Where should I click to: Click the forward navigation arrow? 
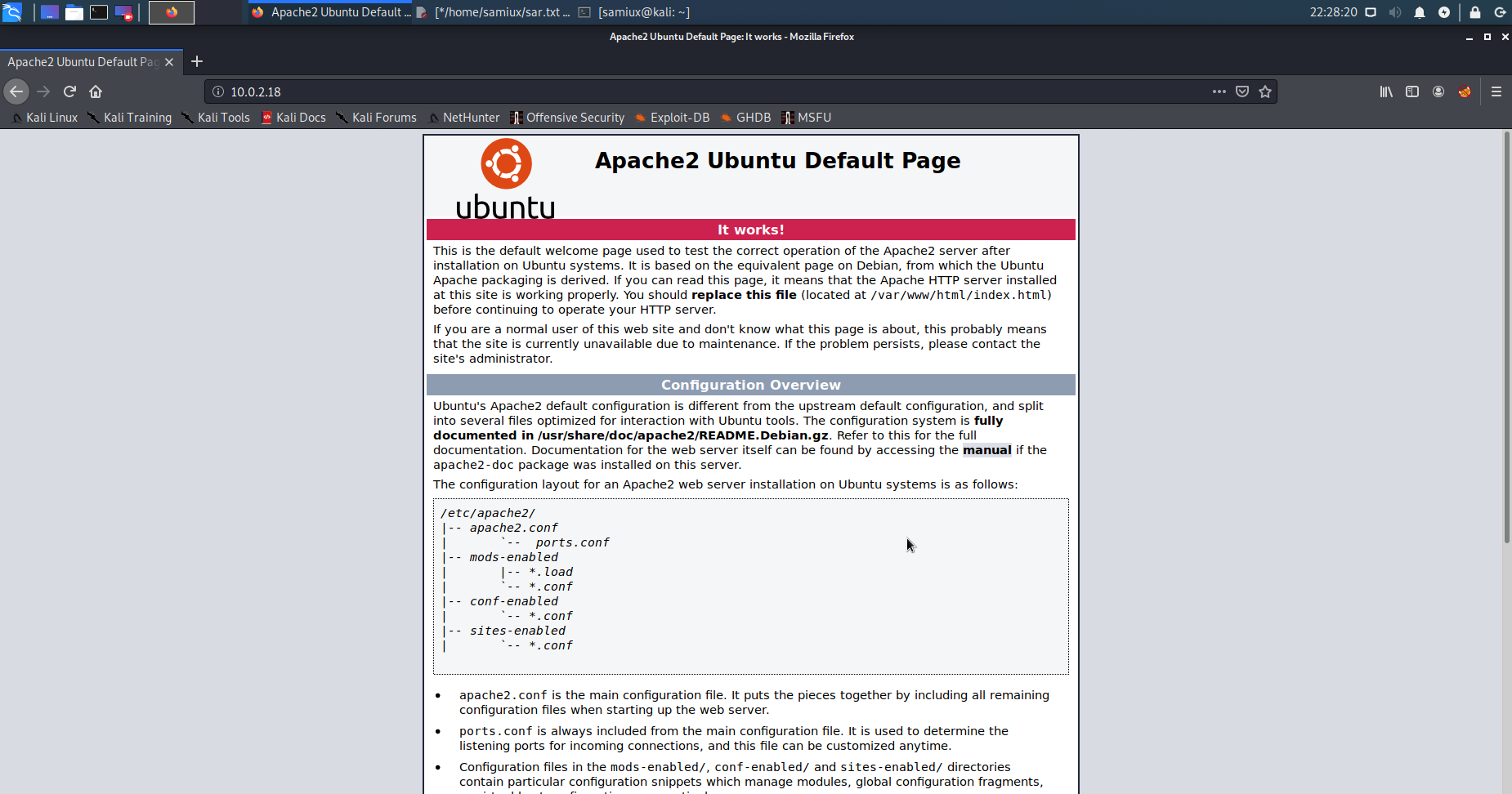44,91
